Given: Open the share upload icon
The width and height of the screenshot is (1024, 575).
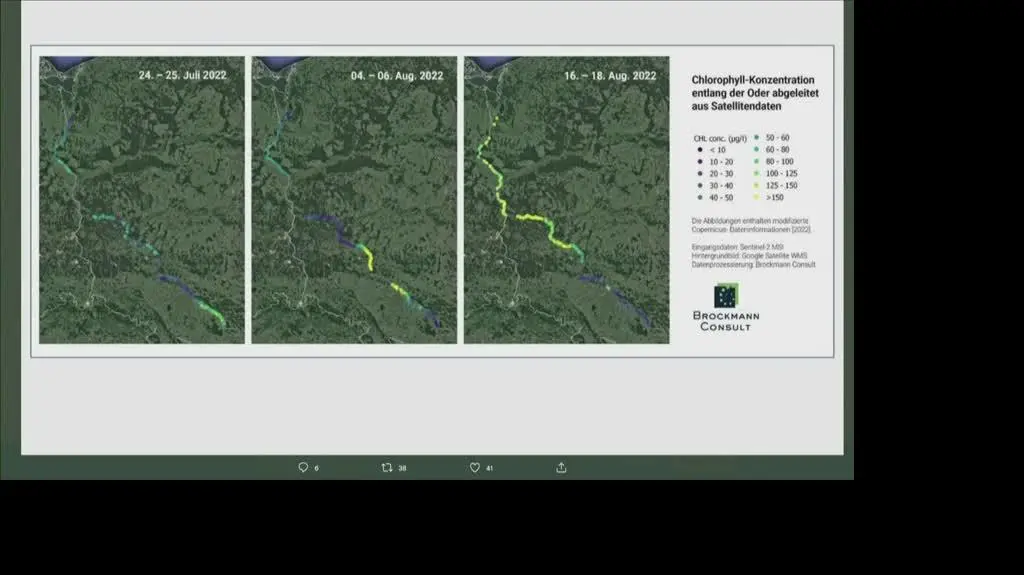Looking at the screenshot, I should [x=561, y=467].
